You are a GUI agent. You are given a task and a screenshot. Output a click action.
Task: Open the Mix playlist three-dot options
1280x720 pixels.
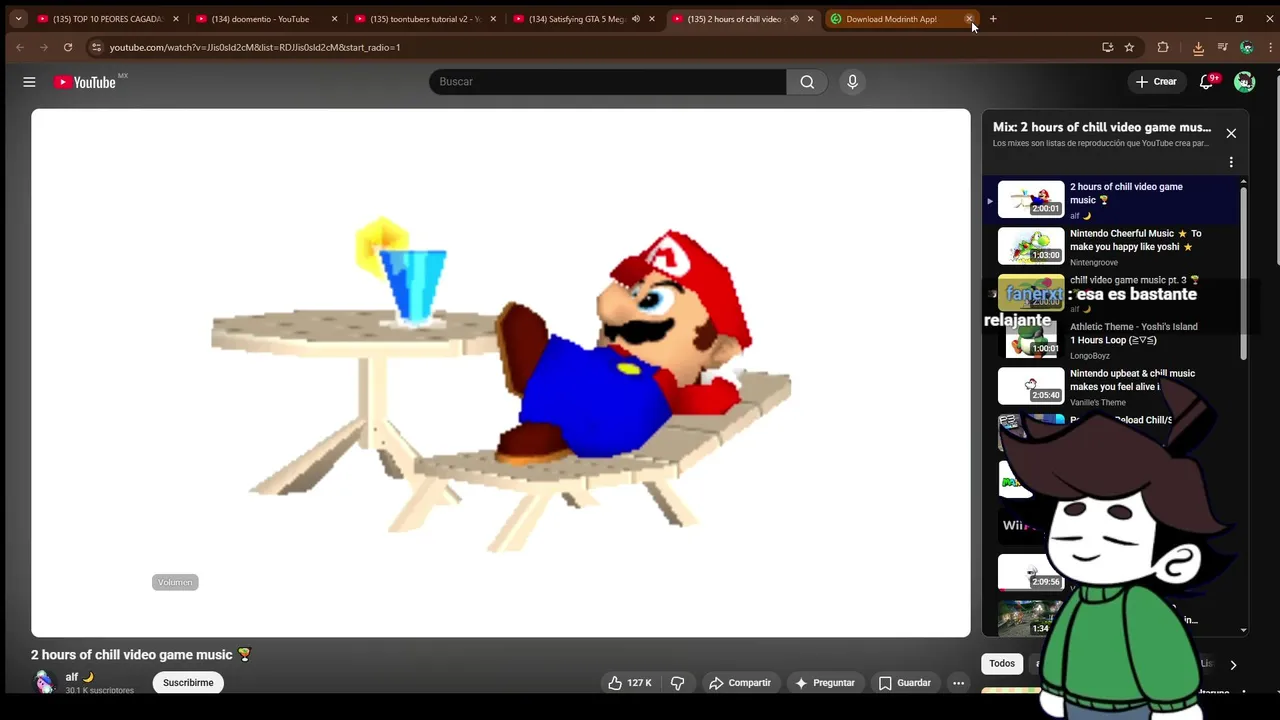(x=1231, y=162)
